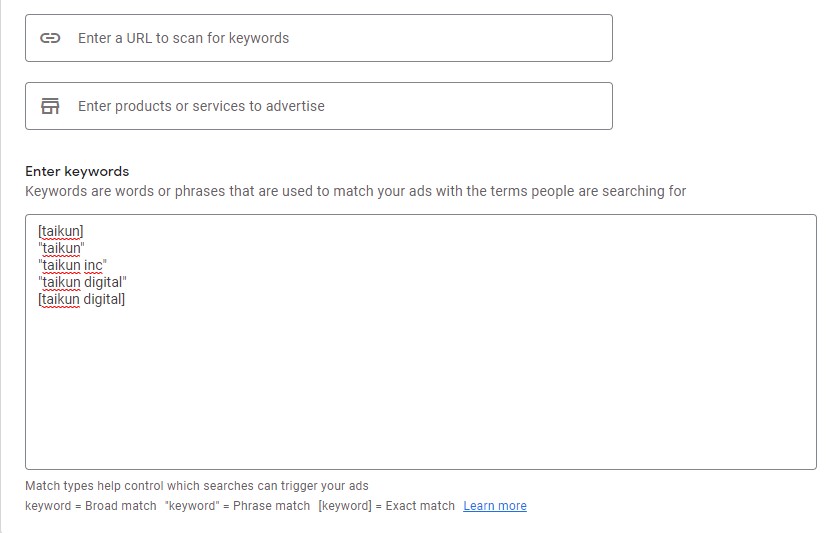The width and height of the screenshot is (839, 533).
Task: Click the "Enter keywords" heading
Action: pos(77,171)
